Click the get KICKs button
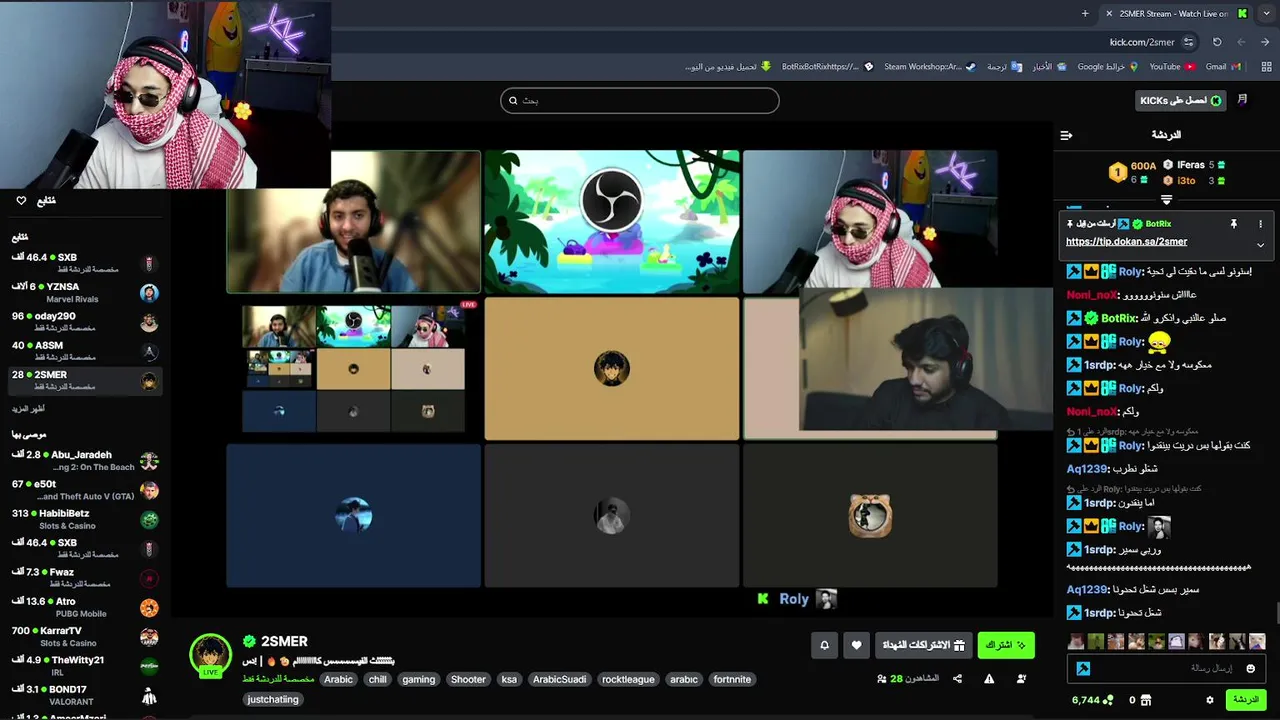Screen dimensions: 1280x720 pyautogui.click(x=1181, y=100)
